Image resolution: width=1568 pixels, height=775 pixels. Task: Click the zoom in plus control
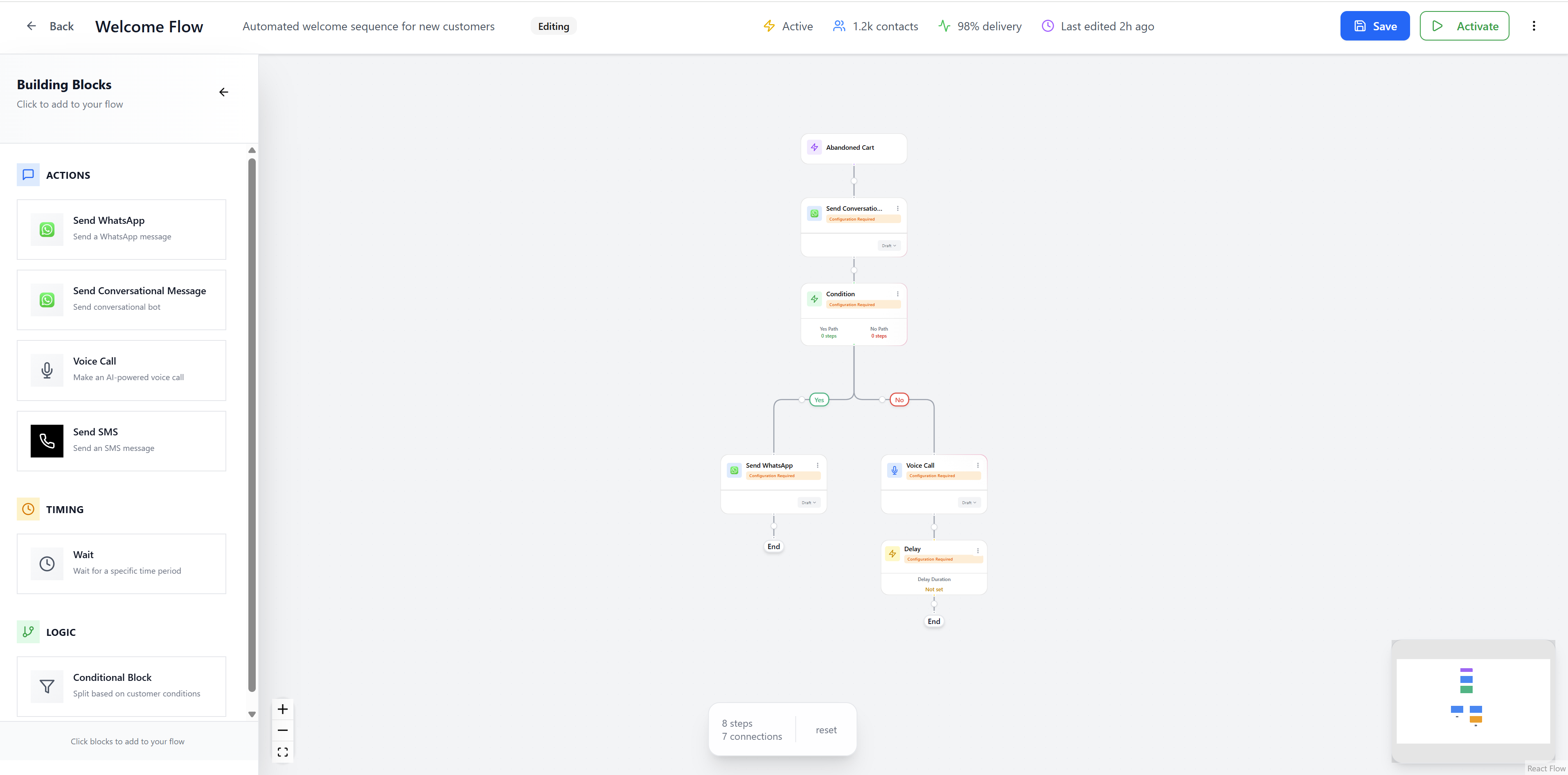282,709
